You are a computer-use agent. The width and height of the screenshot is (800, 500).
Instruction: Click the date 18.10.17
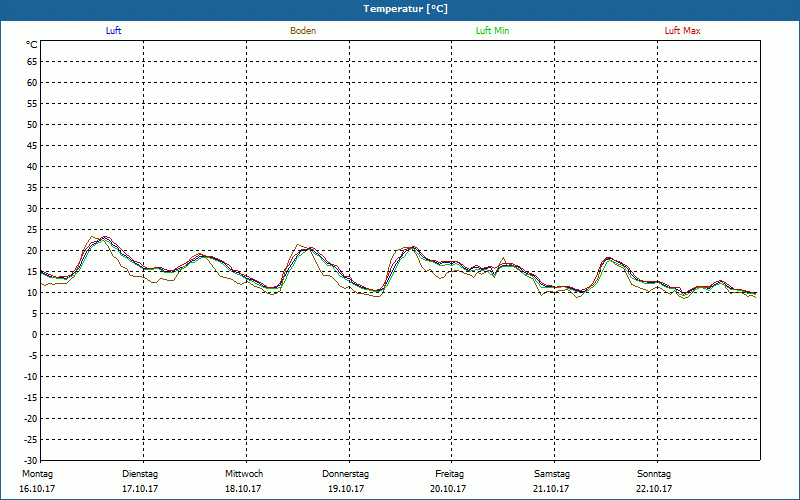(x=243, y=489)
